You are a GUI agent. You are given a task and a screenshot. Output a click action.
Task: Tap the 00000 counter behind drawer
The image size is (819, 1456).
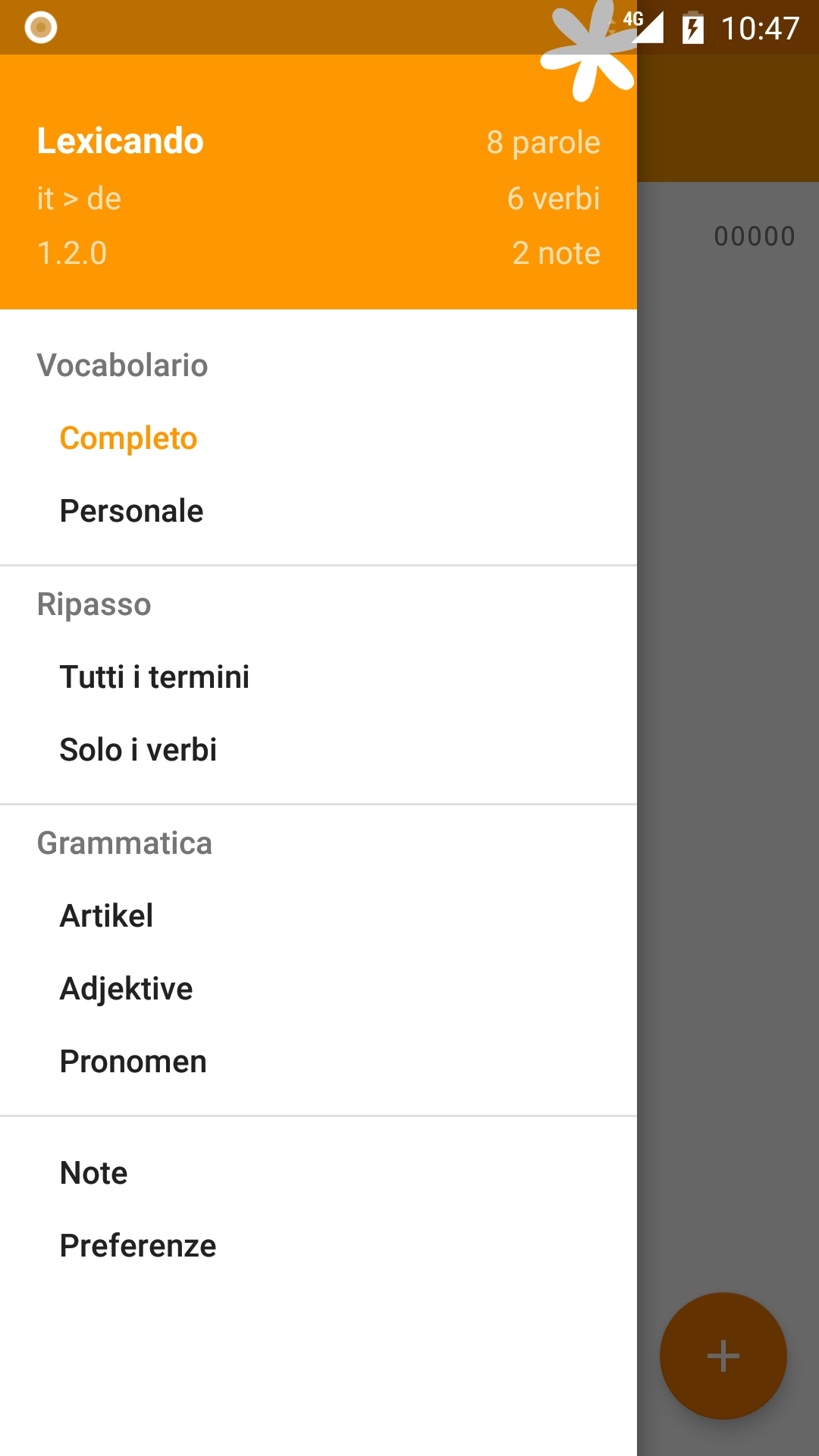[x=754, y=237]
